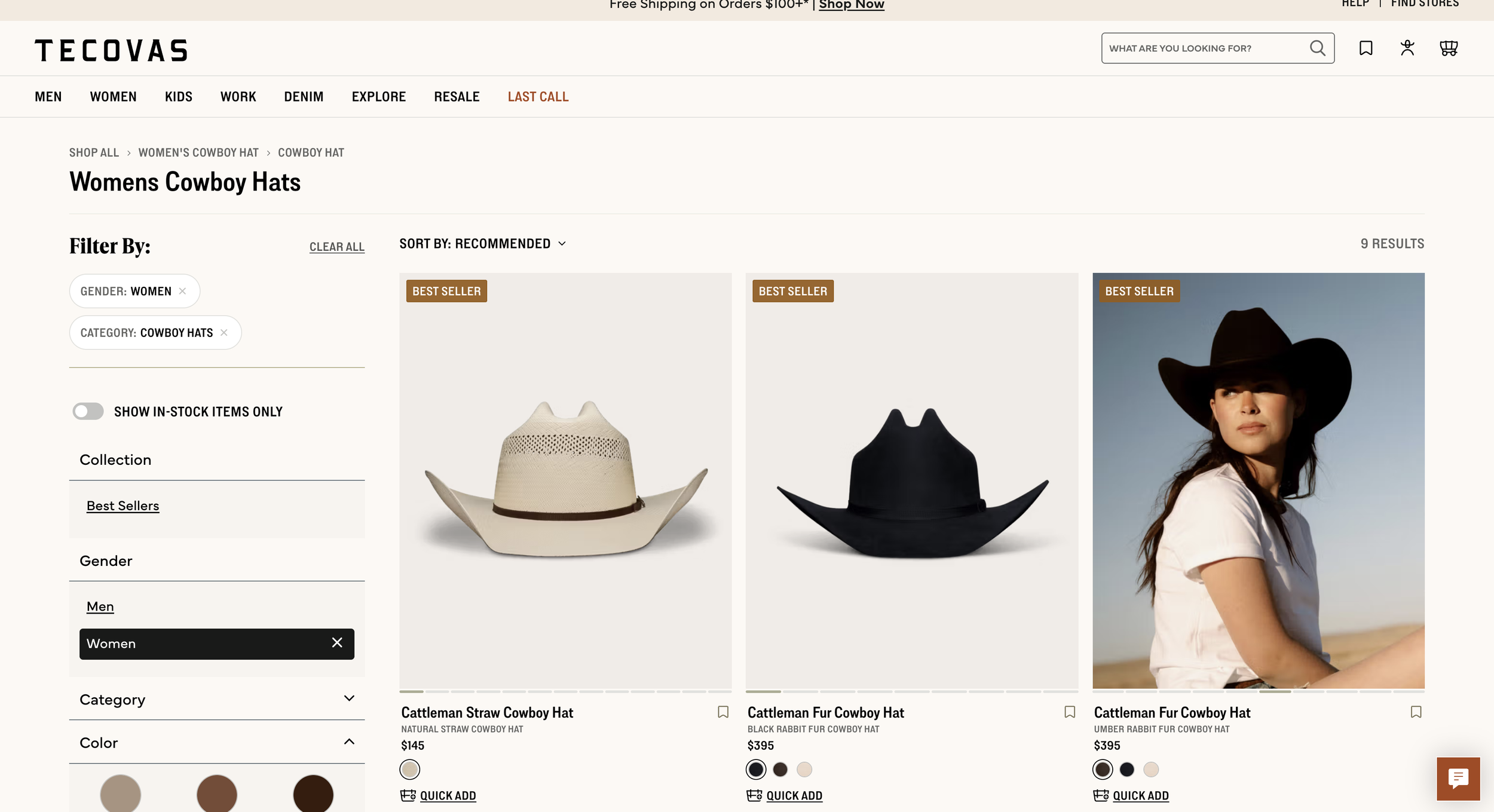Expand the Category filter section
This screenshot has height=812, width=1494.
pos(349,698)
